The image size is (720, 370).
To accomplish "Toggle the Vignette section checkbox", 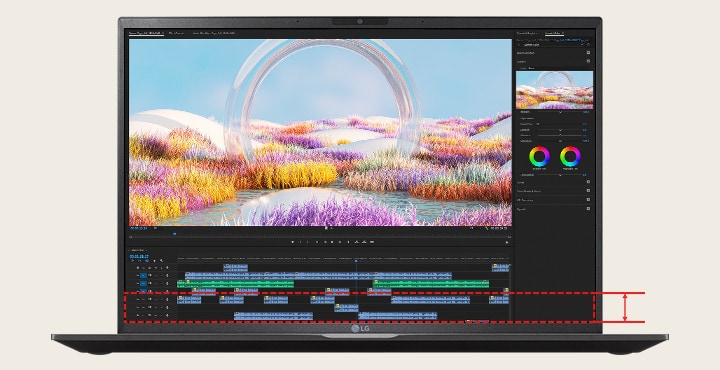I will [x=588, y=208].
